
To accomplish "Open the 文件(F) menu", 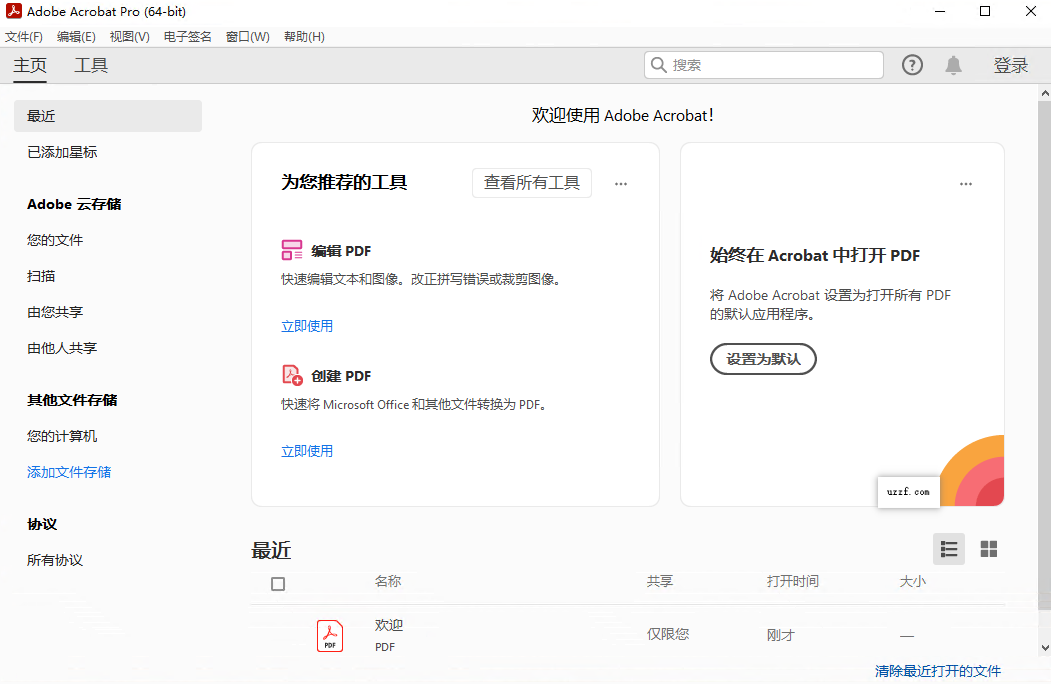I will click(24, 36).
